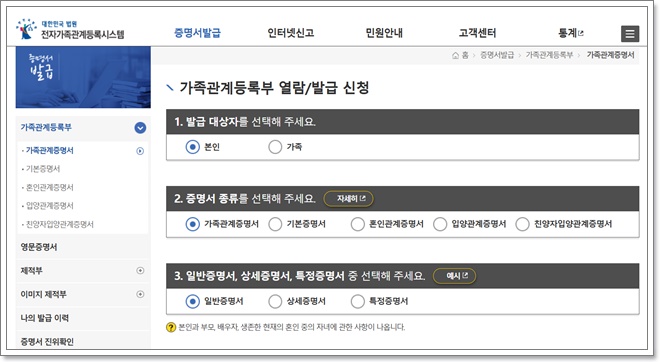Open the 고객센터 top menu
The width and height of the screenshot is (660, 362).
click(x=477, y=33)
